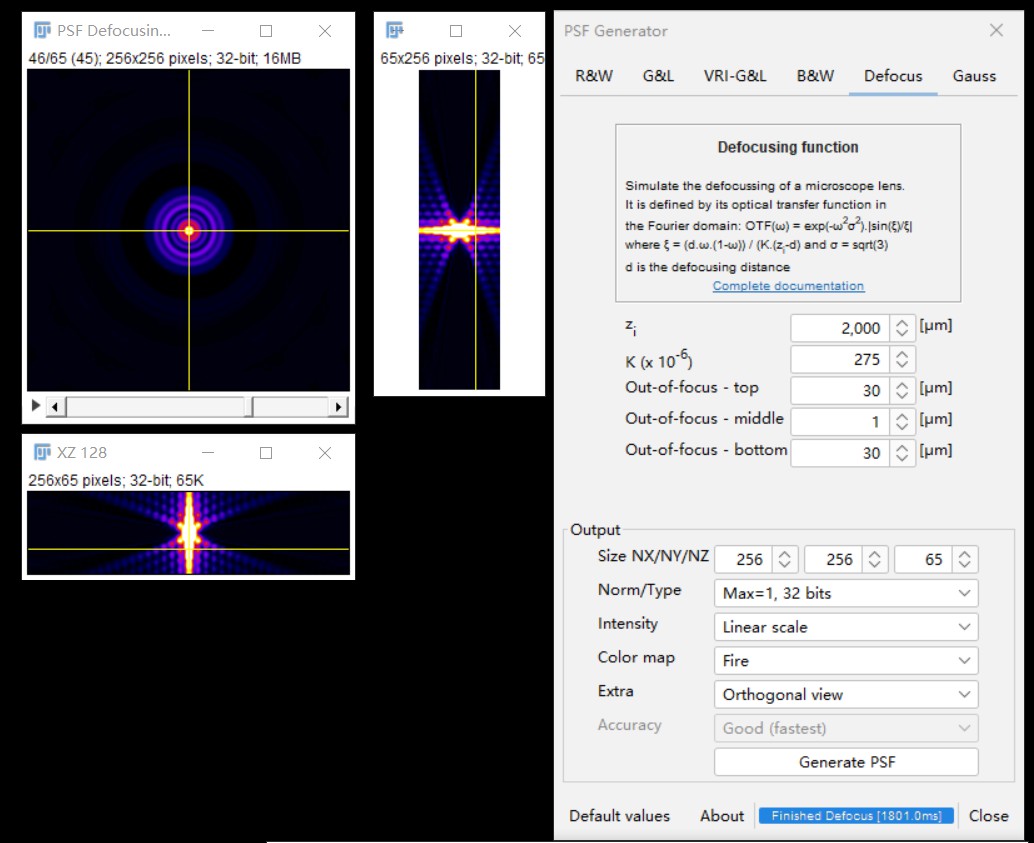Select the B&W tab
Viewport: 1034px width, 843px height.
pyautogui.click(x=814, y=75)
